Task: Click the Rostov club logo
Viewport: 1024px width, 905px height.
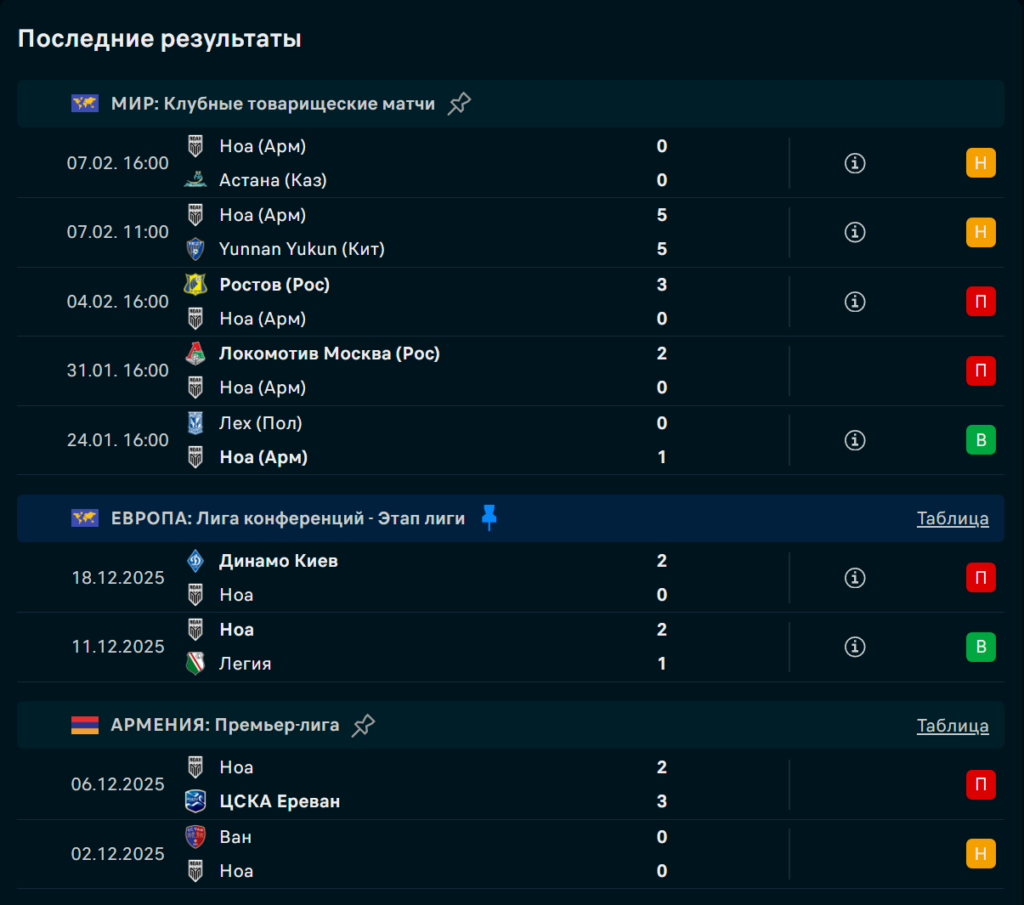Action: point(195,285)
